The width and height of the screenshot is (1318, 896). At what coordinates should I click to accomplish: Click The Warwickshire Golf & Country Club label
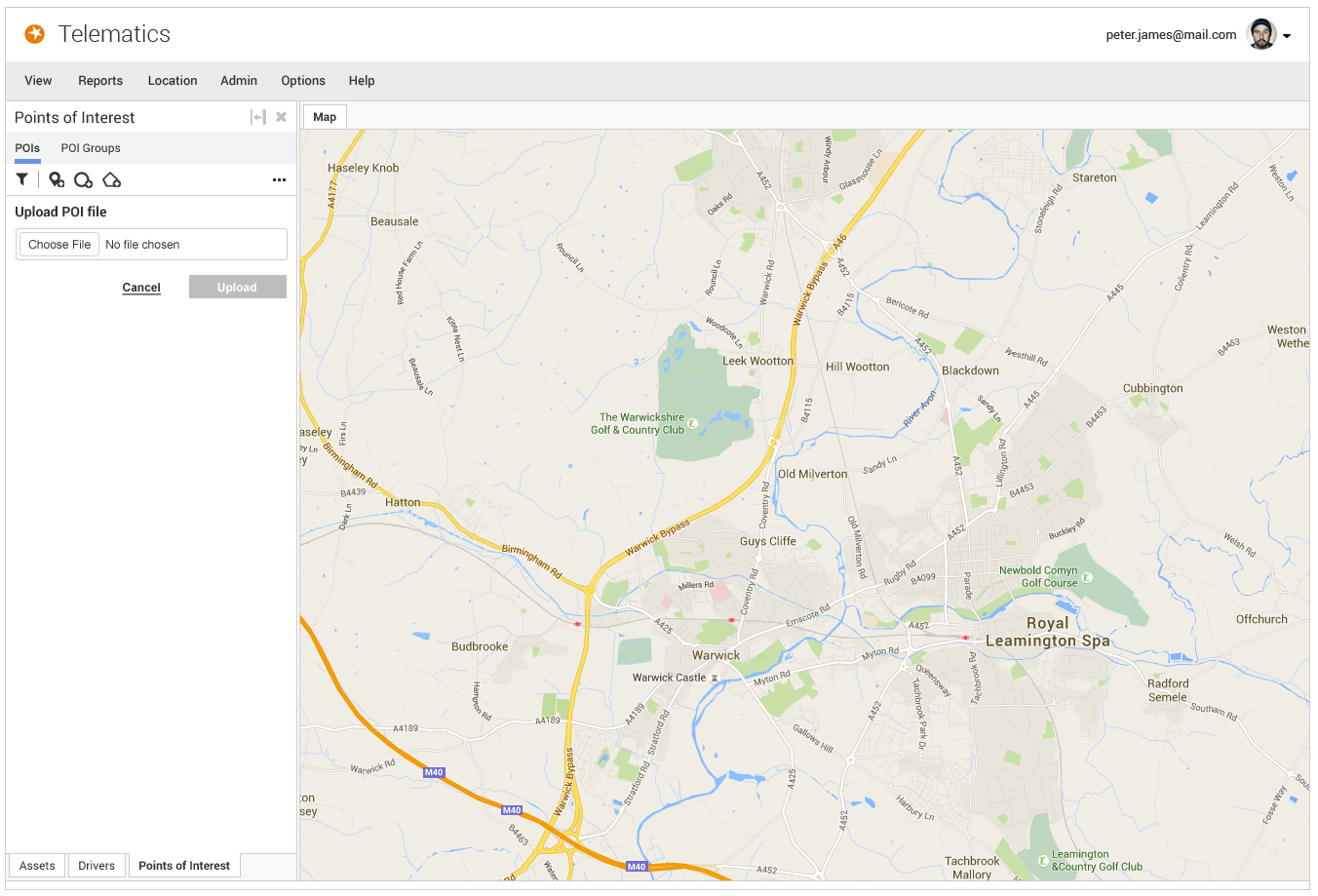639,423
